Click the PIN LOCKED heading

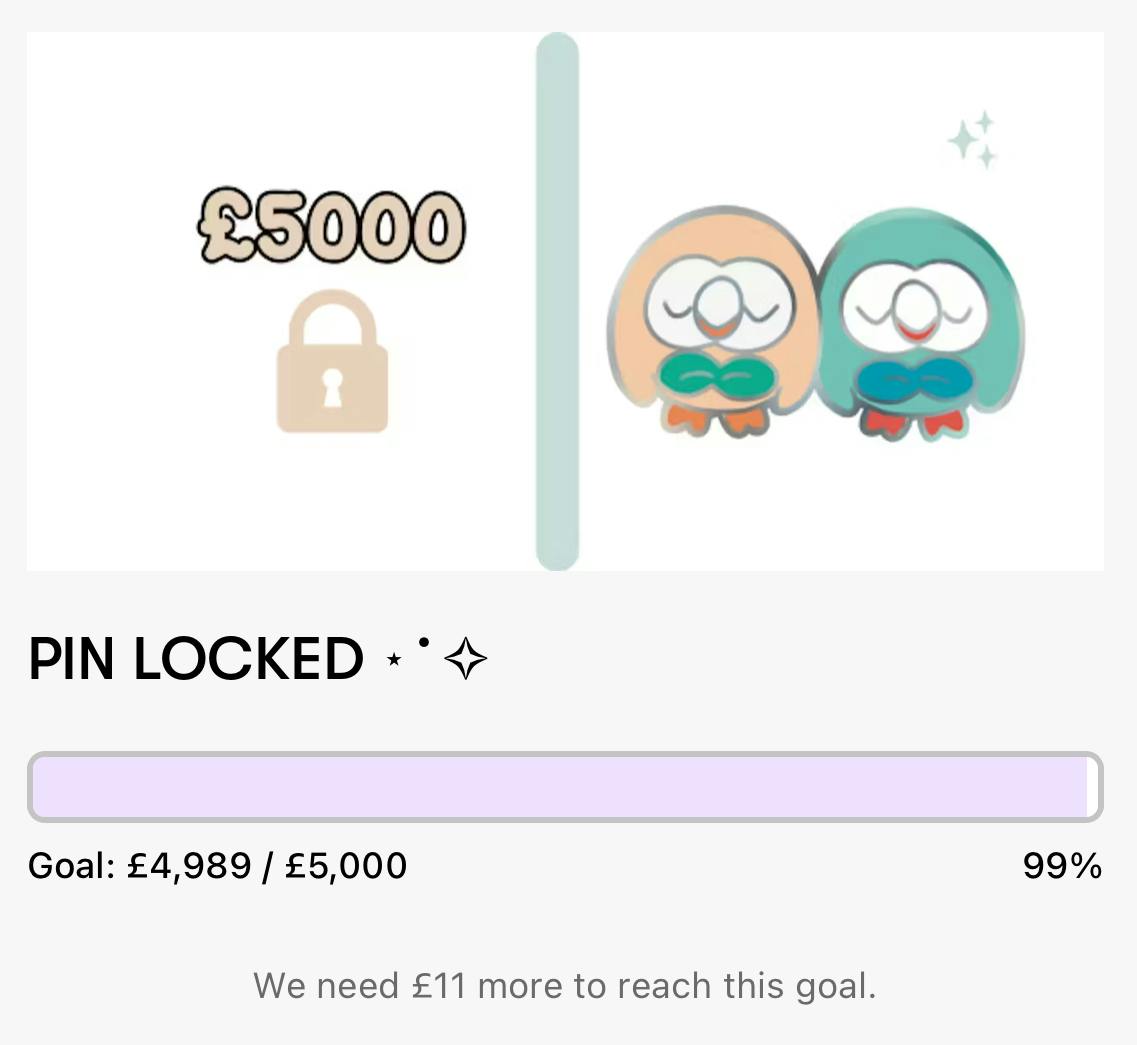point(196,660)
